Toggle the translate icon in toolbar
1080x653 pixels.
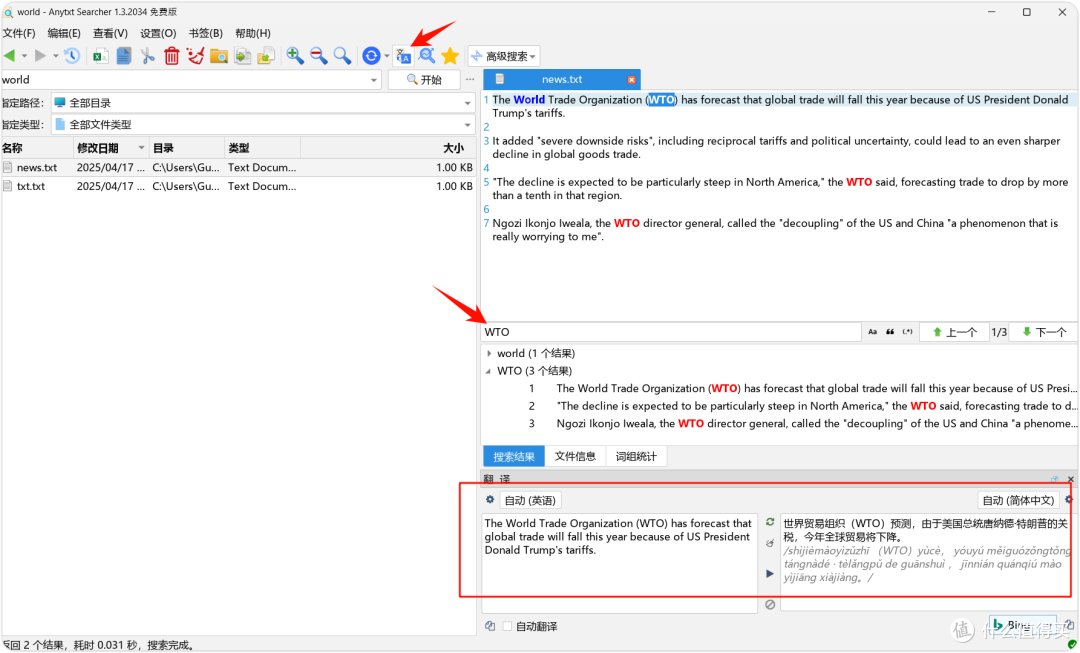[x=404, y=56]
